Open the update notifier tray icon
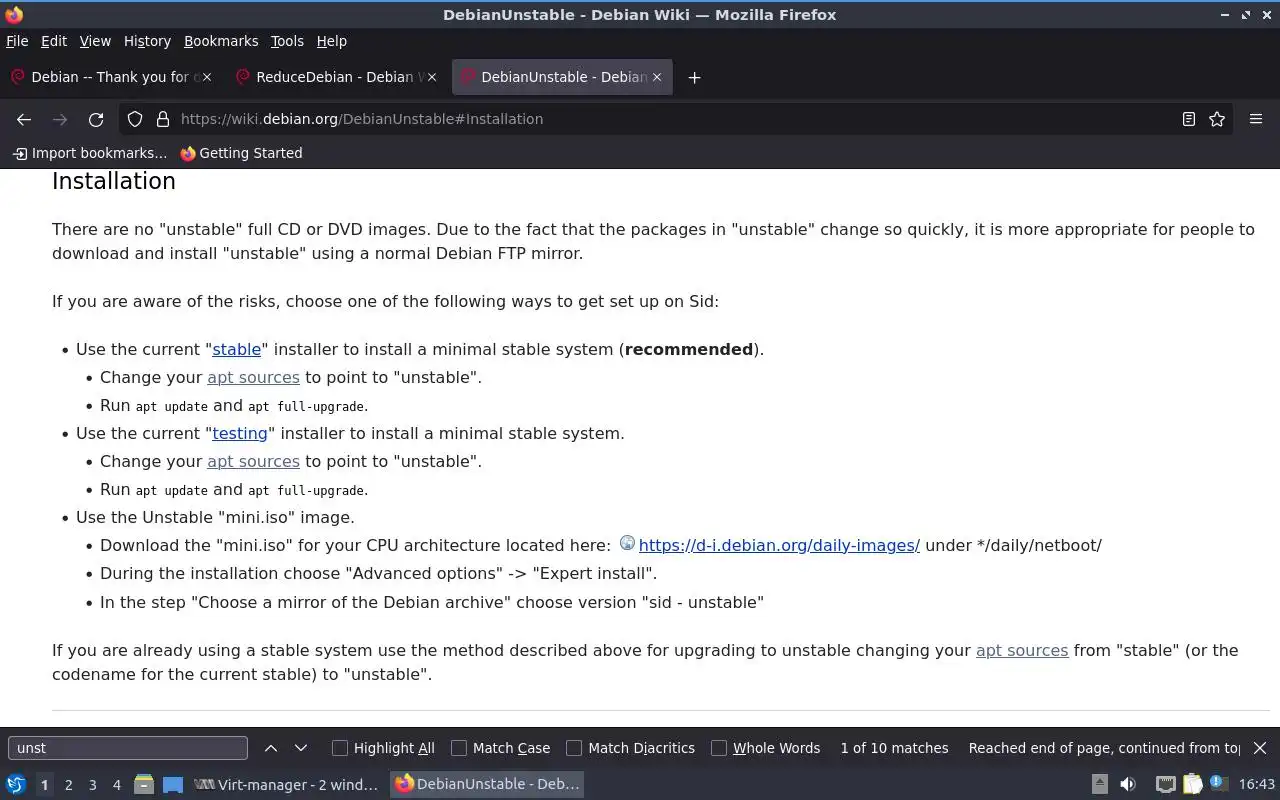The width and height of the screenshot is (1280, 800). click(x=1218, y=784)
